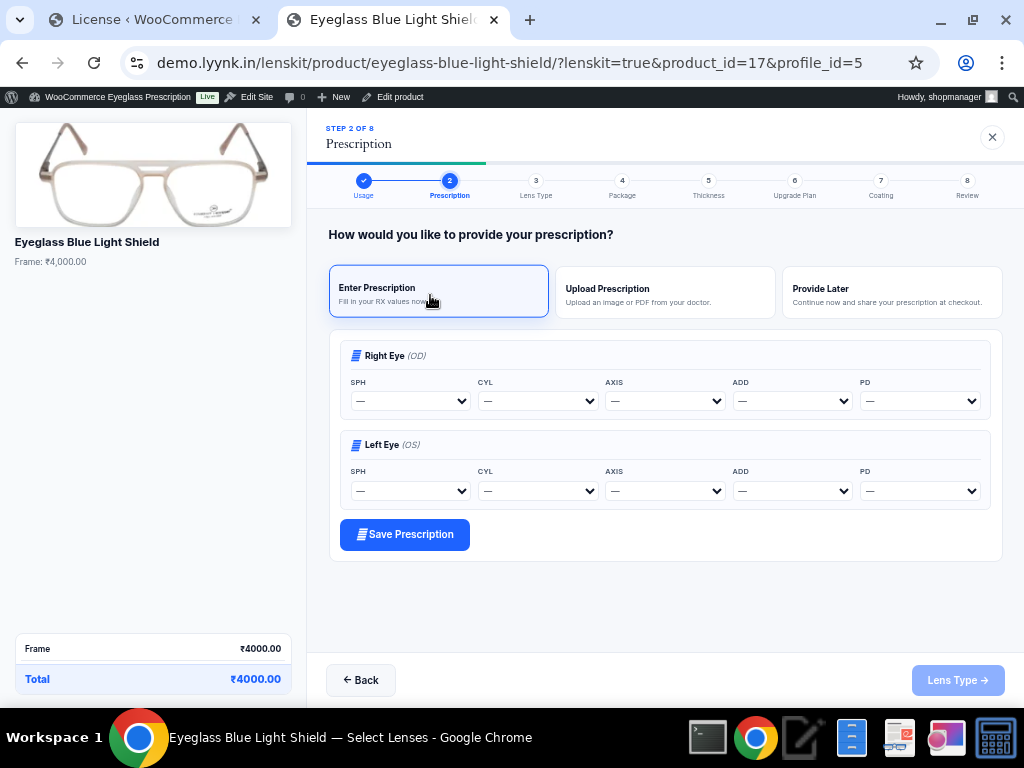Pick the Provide Later option

pyautogui.click(x=891, y=292)
